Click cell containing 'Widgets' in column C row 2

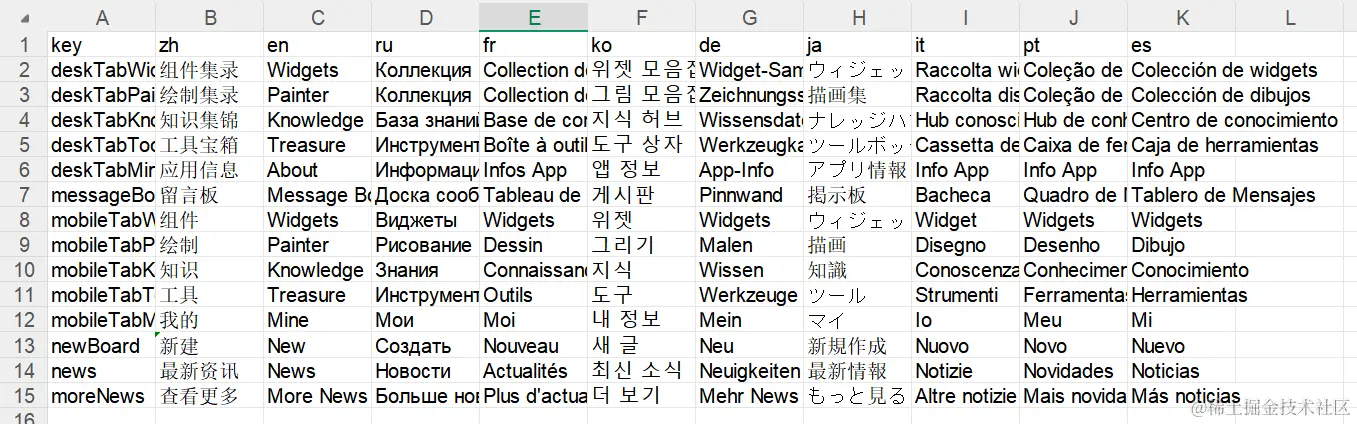tap(317, 70)
